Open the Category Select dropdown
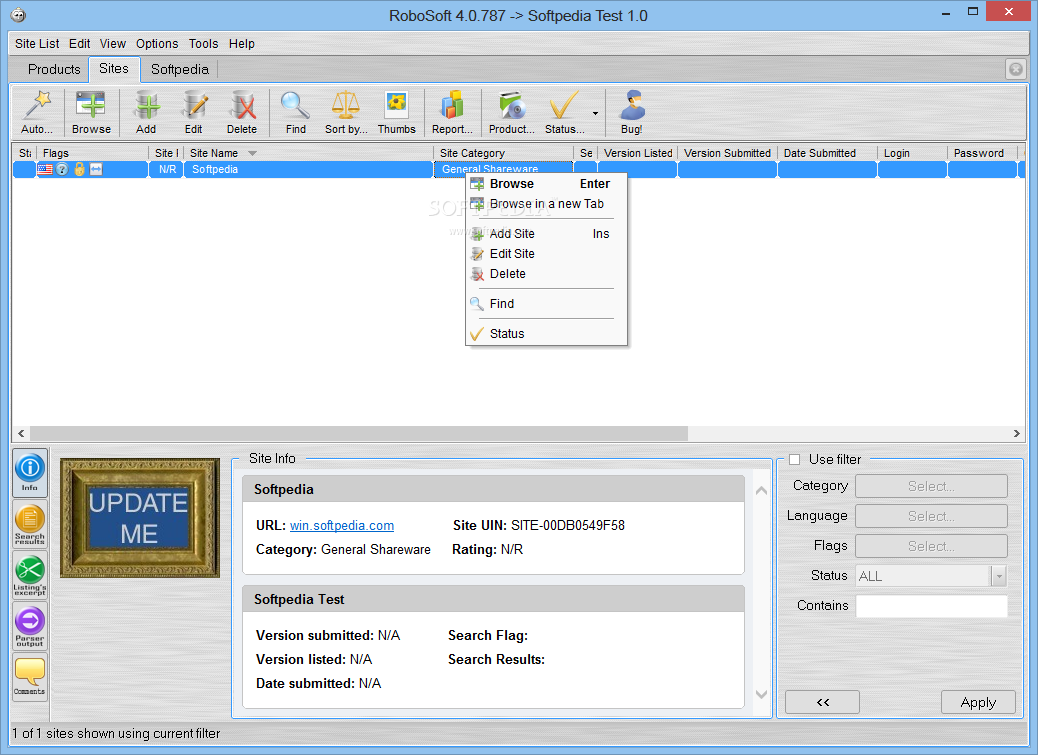The image size is (1038, 755). click(x=931, y=486)
